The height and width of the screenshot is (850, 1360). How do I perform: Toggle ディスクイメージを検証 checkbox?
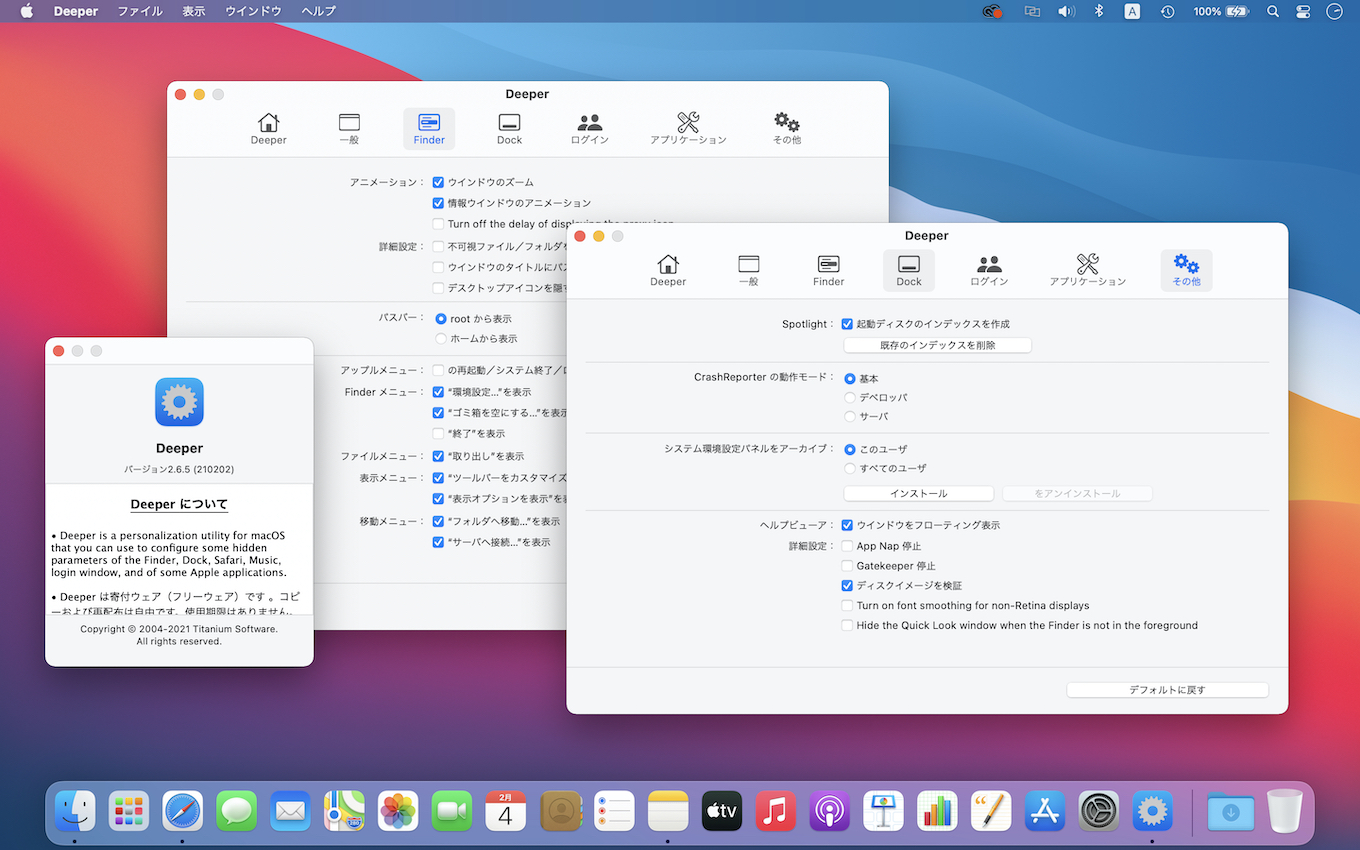point(847,586)
